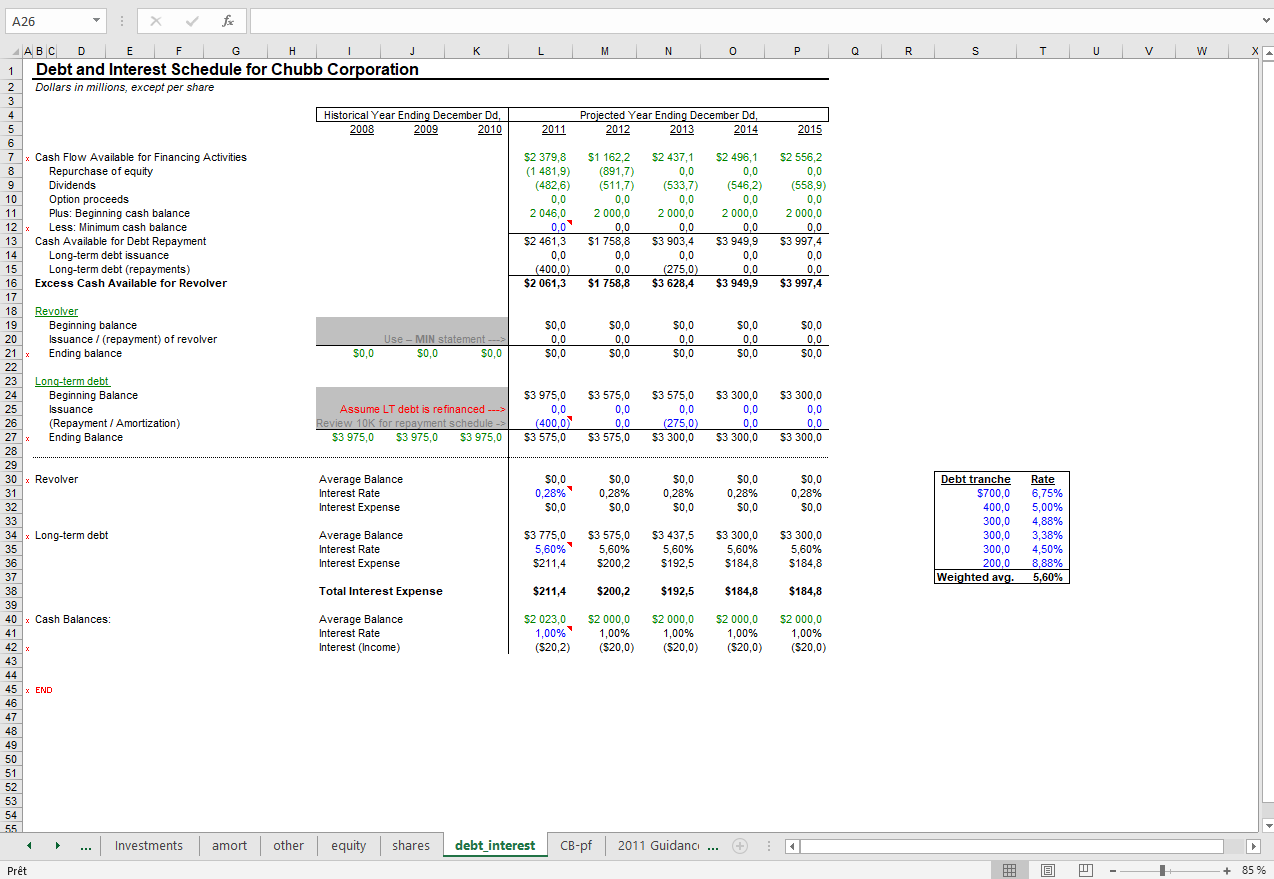
Task: Click the Cancel (X) formula bar icon
Action: point(156,21)
